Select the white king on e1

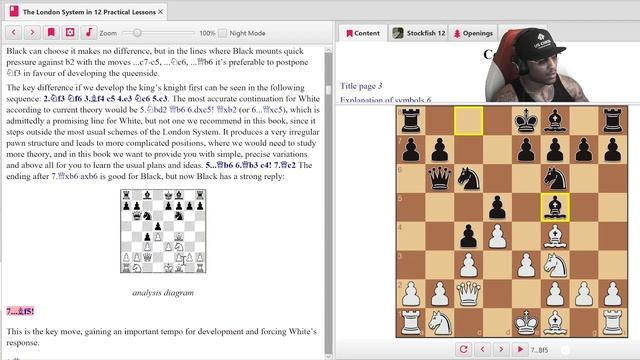coord(526,323)
